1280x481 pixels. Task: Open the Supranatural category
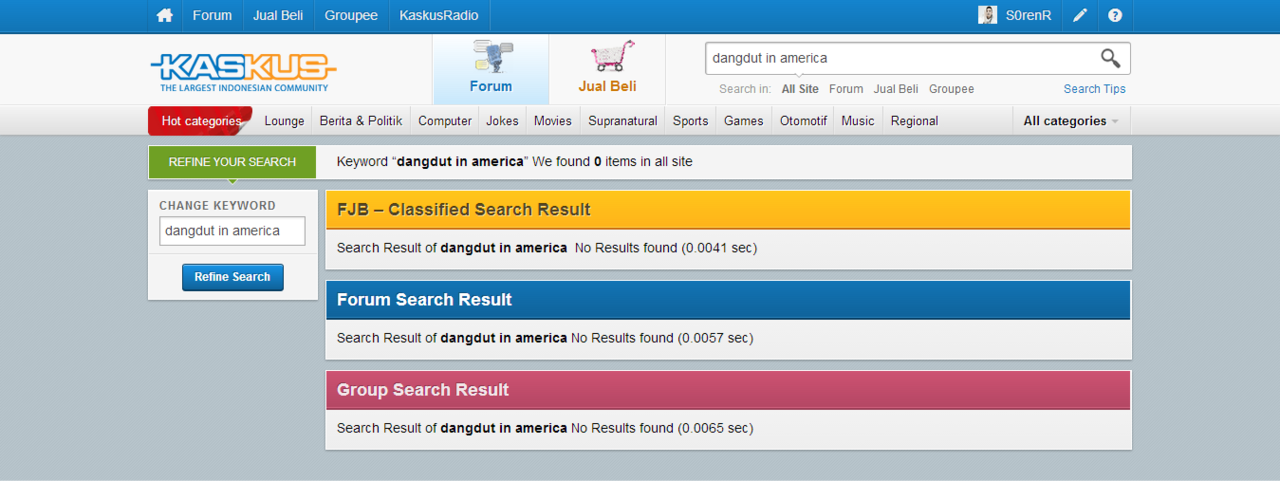click(x=623, y=121)
